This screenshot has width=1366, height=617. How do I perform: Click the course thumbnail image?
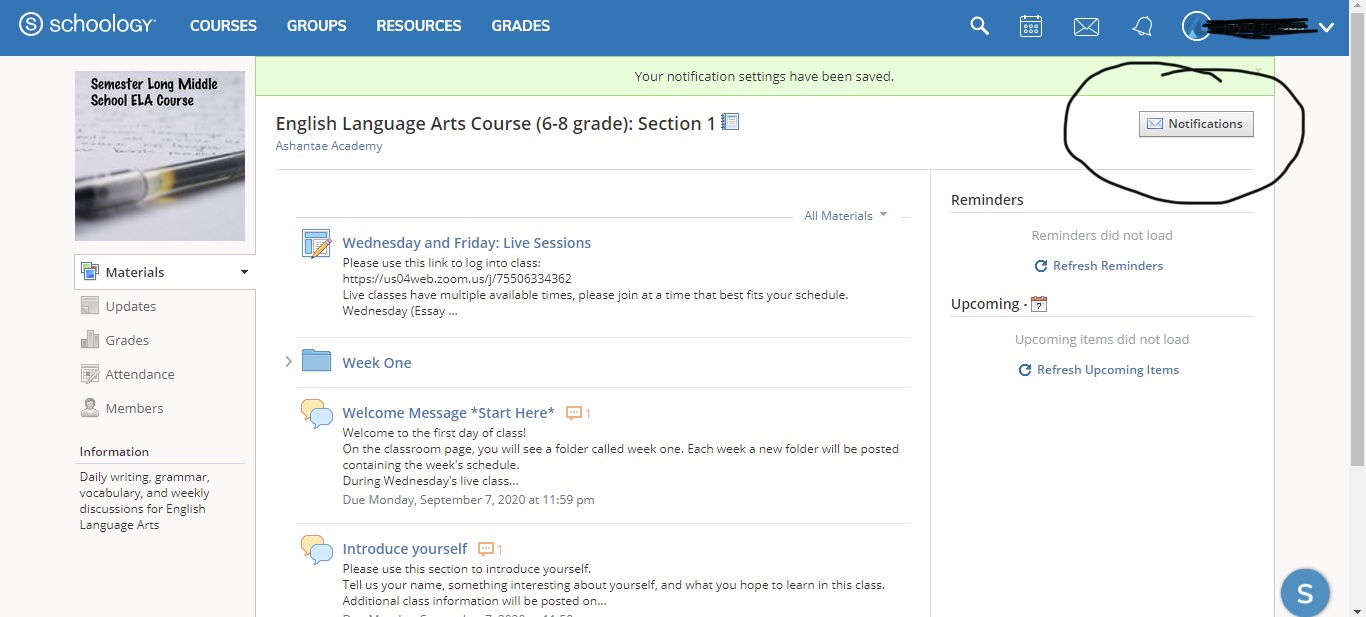[x=160, y=156]
